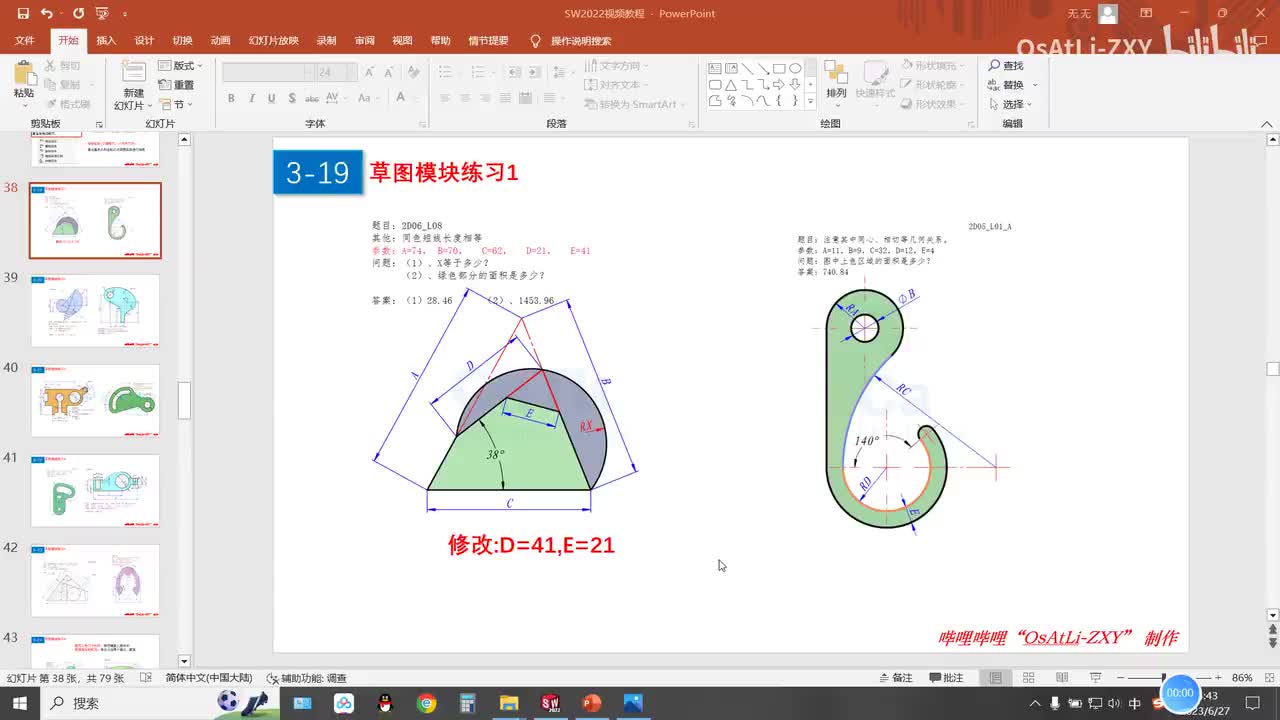The image size is (1280, 720).
Task: Toggle Italic formatting
Action: tap(251, 98)
